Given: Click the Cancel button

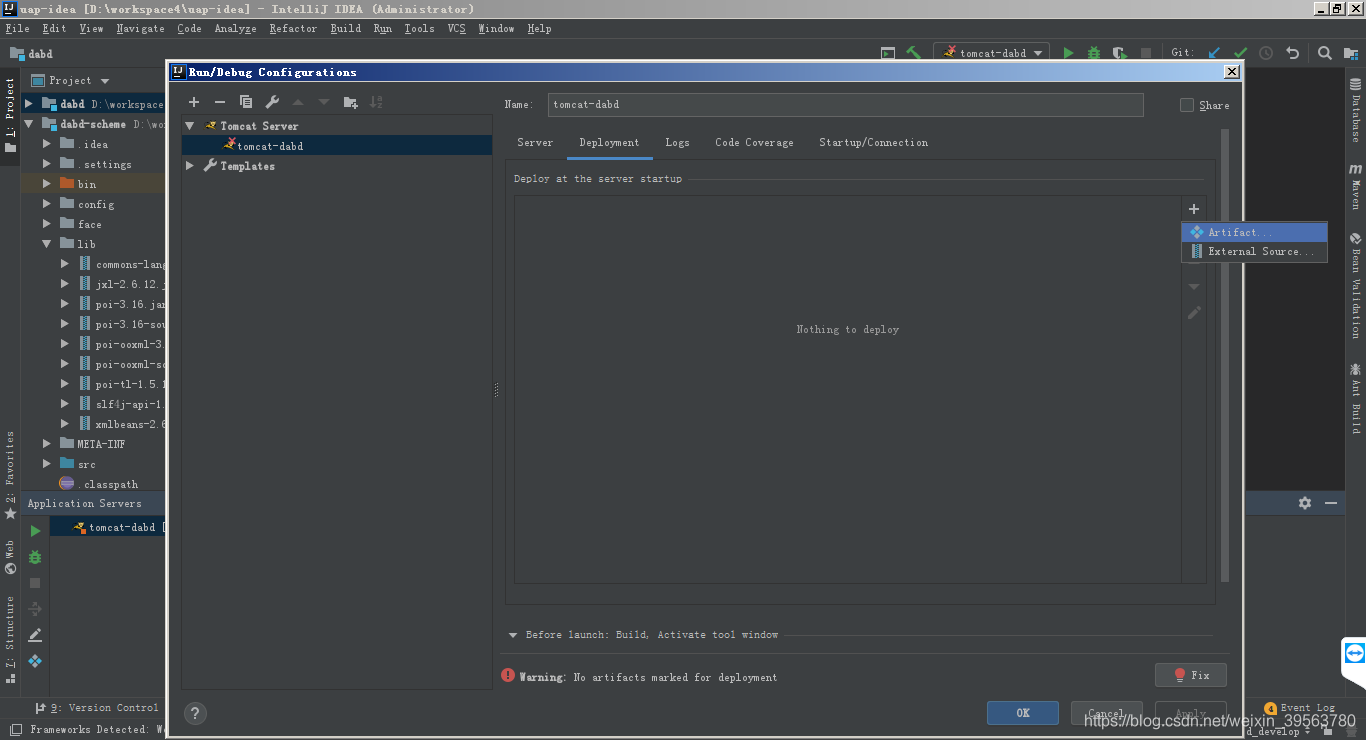Looking at the screenshot, I should [1106, 713].
